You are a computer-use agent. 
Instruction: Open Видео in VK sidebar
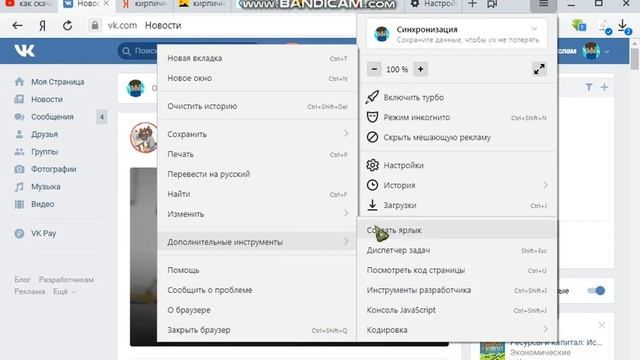42,204
